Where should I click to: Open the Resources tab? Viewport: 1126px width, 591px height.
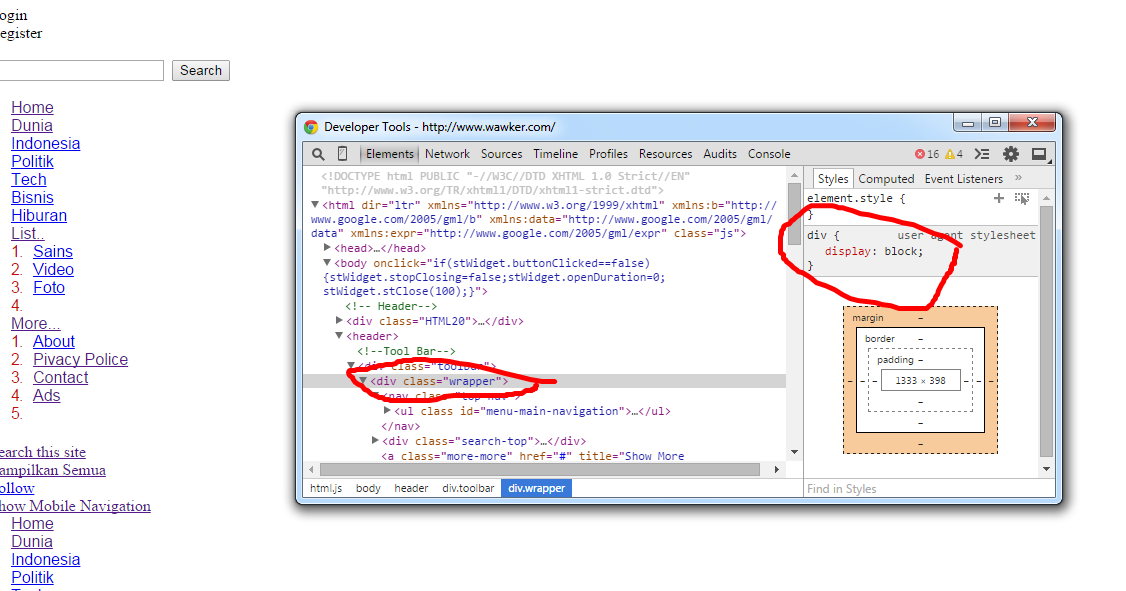coord(665,154)
